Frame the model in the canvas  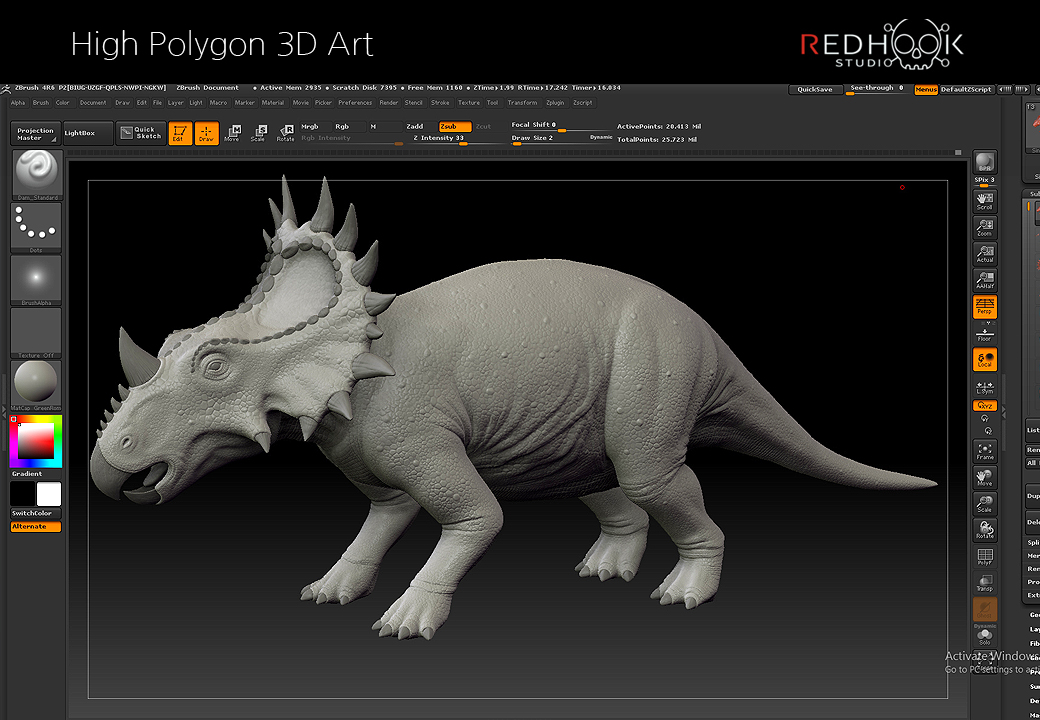(985, 451)
